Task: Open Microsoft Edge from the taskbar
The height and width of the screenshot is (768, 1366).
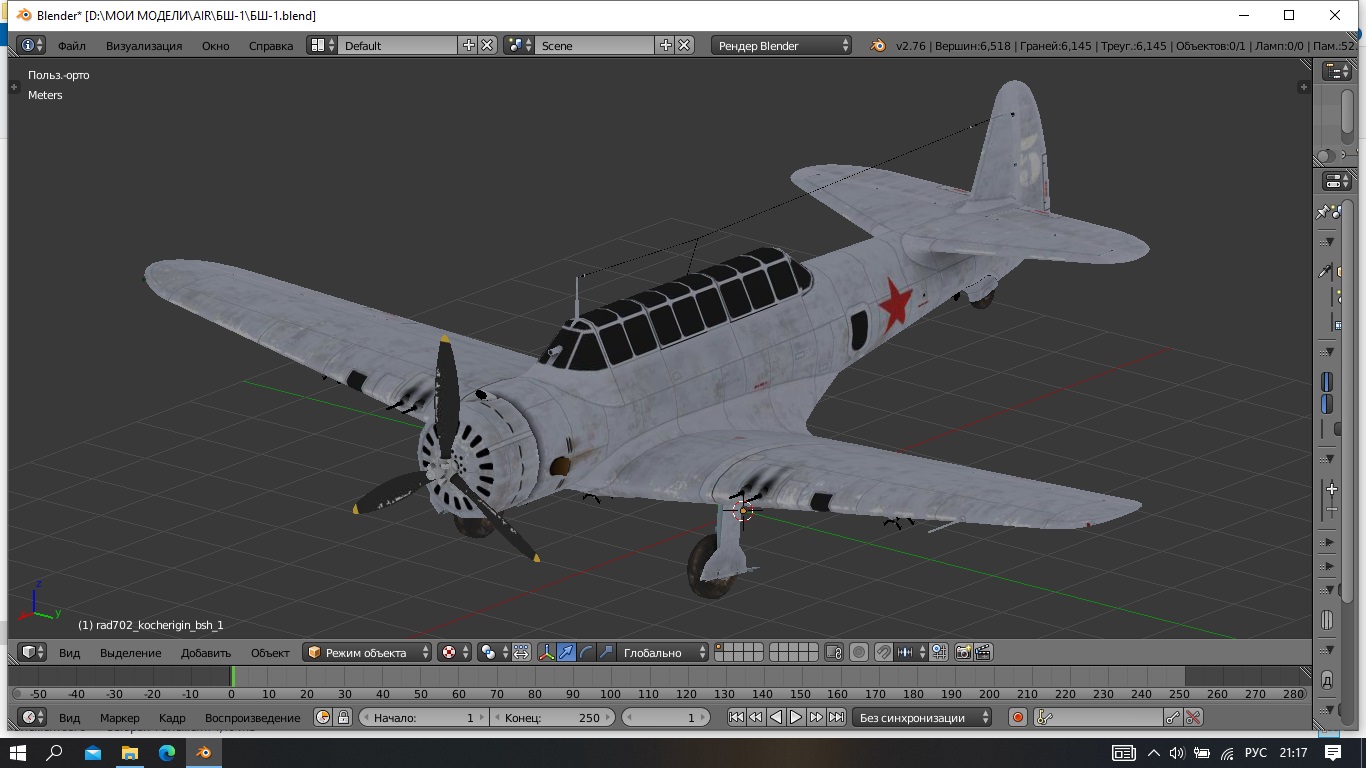Action: [x=166, y=753]
